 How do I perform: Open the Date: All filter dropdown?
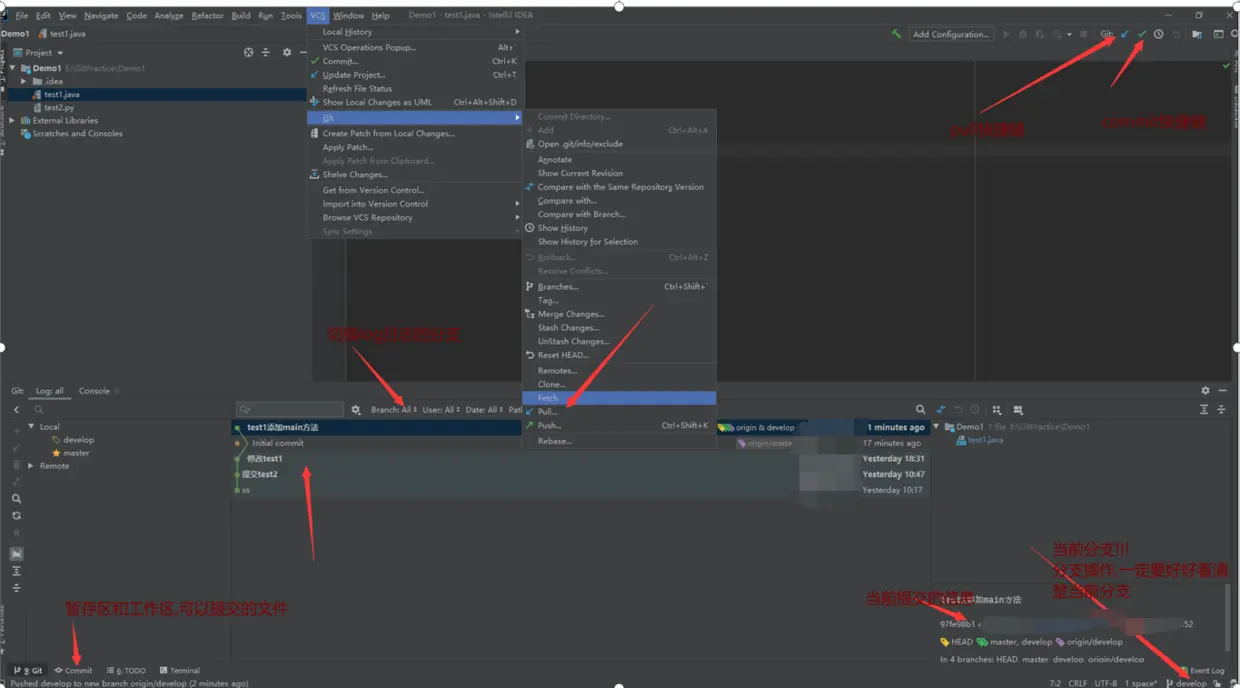(x=484, y=410)
